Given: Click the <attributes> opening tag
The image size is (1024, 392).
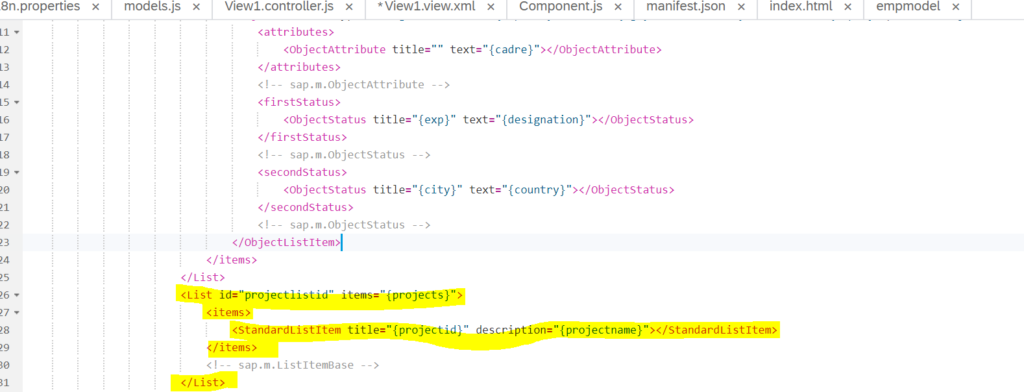Looking at the screenshot, I should tap(296, 32).
